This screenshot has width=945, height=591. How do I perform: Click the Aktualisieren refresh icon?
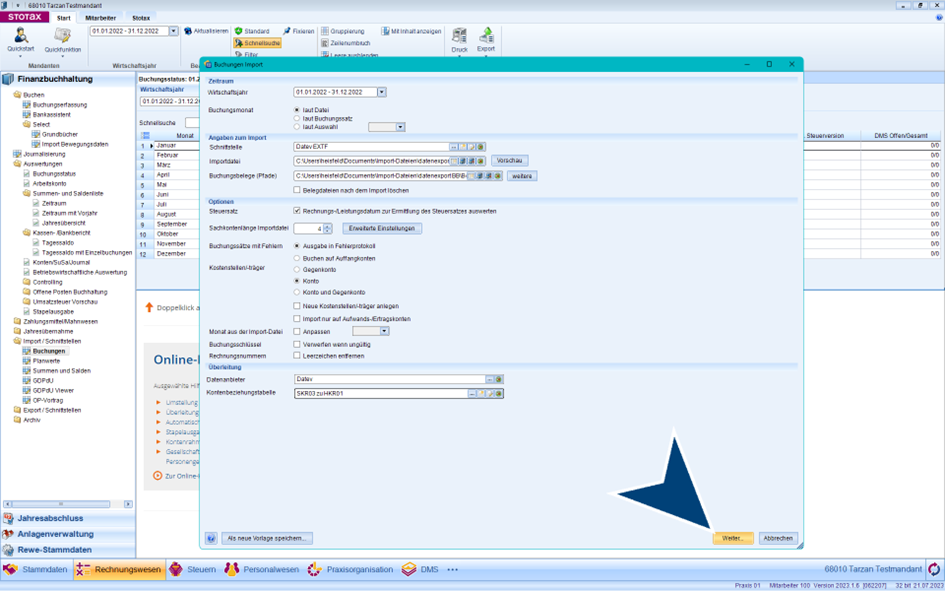[x=187, y=31]
